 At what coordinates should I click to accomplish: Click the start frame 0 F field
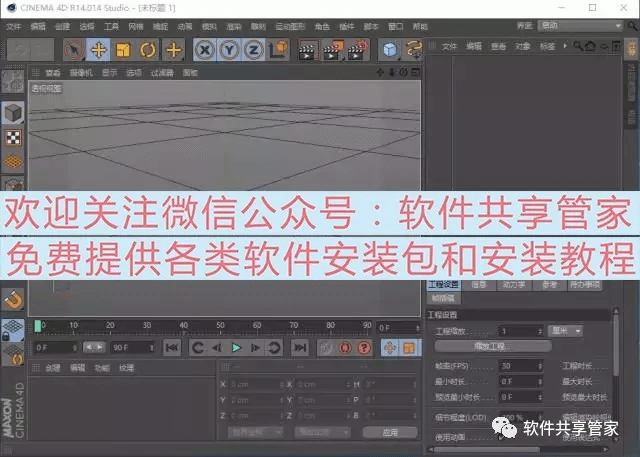pos(56,347)
